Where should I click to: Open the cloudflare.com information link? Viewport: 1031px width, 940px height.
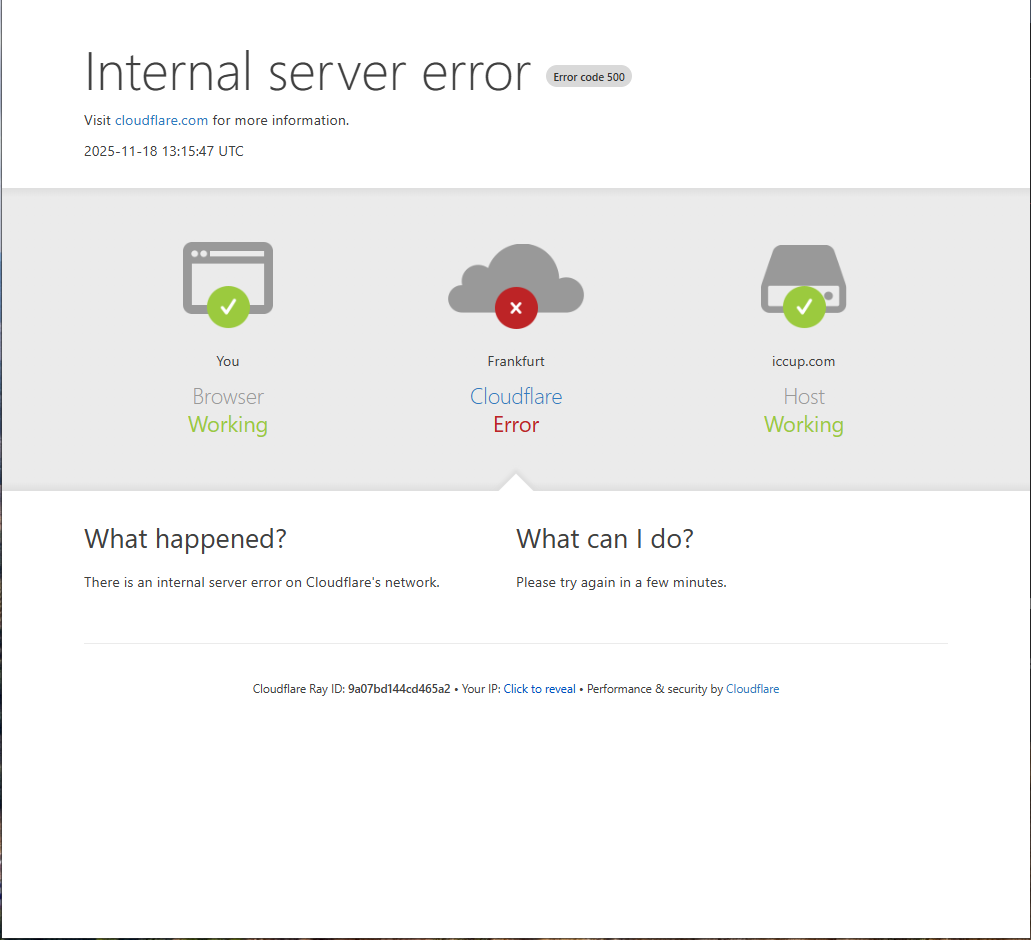pyautogui.click(x=161, y=120)
